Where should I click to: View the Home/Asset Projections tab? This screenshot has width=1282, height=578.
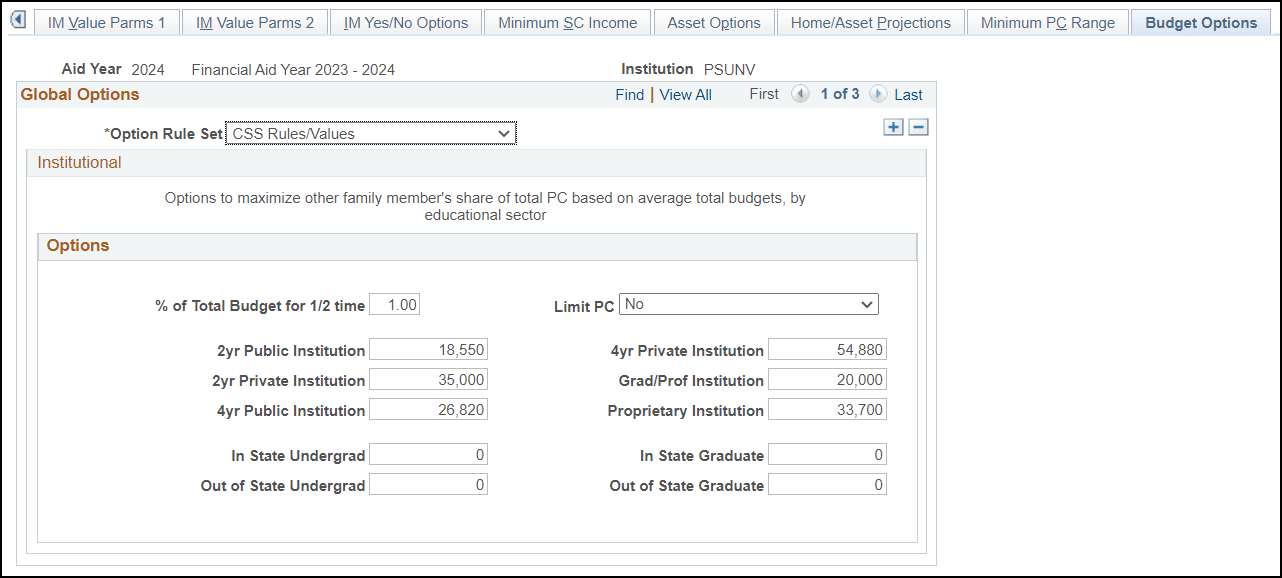[x=869, y=21]
